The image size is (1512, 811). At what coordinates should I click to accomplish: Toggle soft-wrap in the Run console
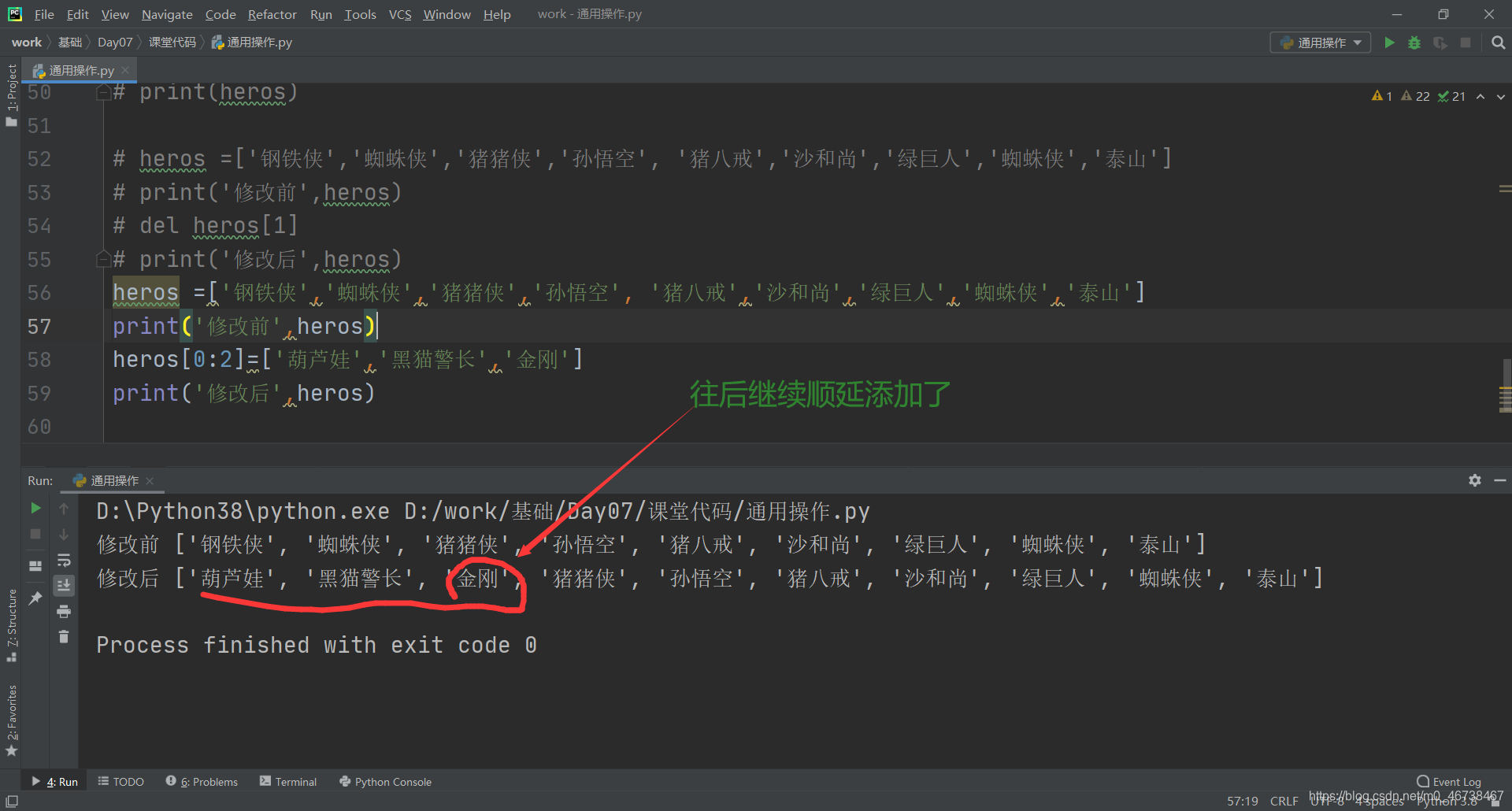[64, 561]
